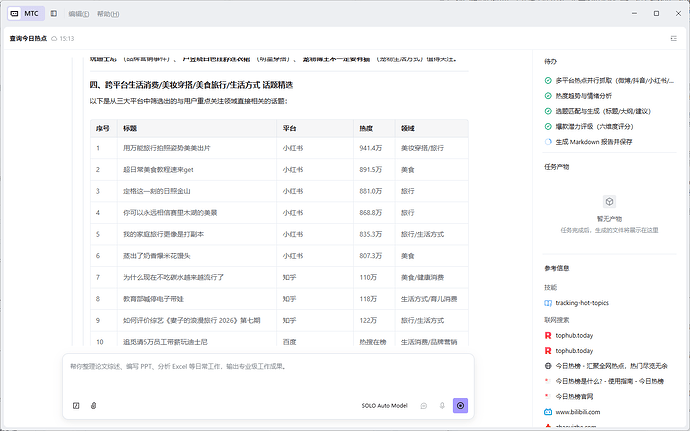This screenshot has width=690, height=431.
Task: Open the www.bilibili.com reference link
Action: (577, 412)
